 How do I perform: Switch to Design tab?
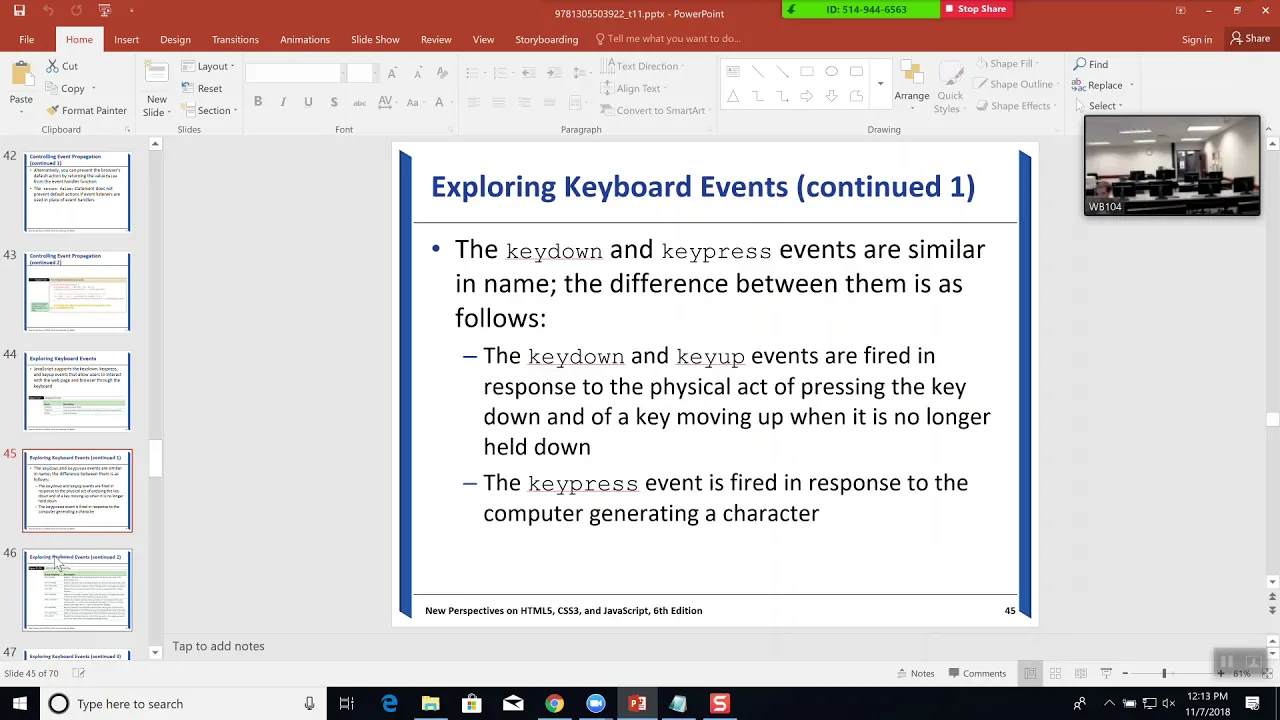click(x=175, y=39)
